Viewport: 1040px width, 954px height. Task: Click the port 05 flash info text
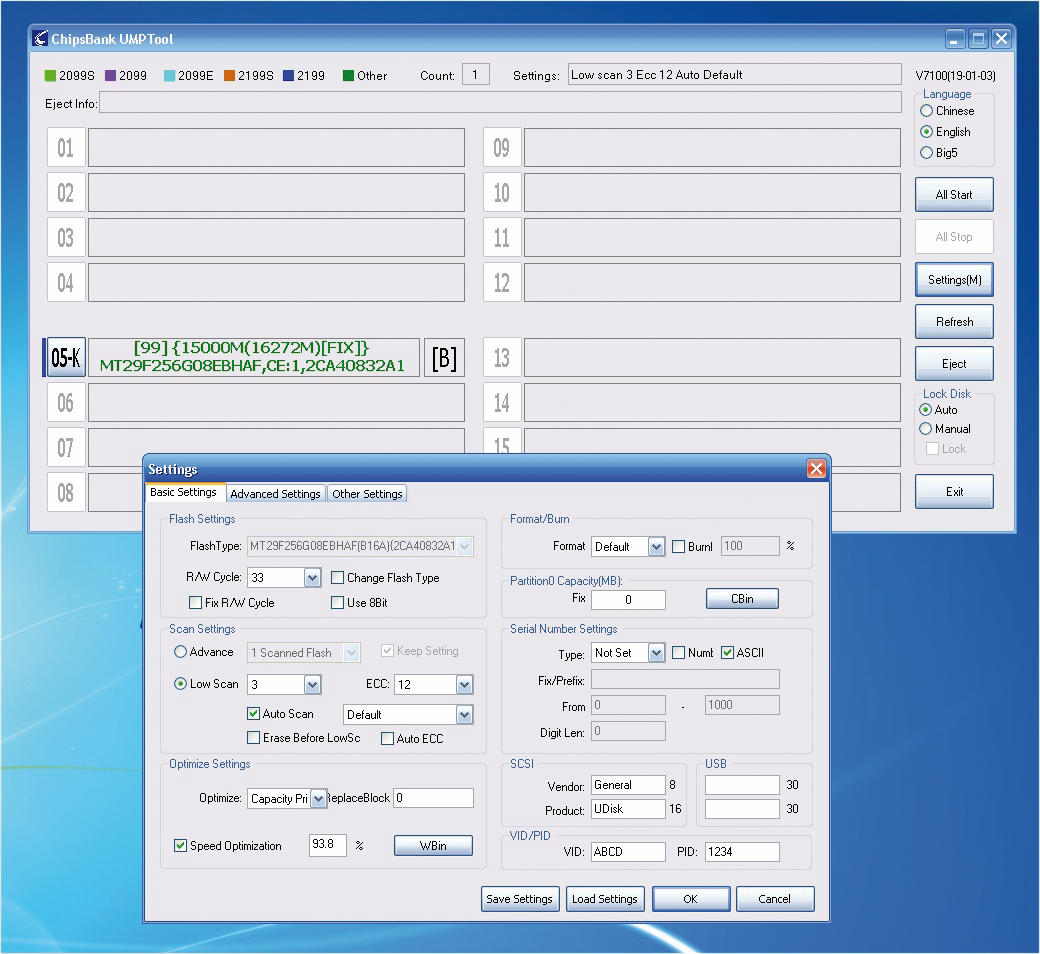coord(253,357)
